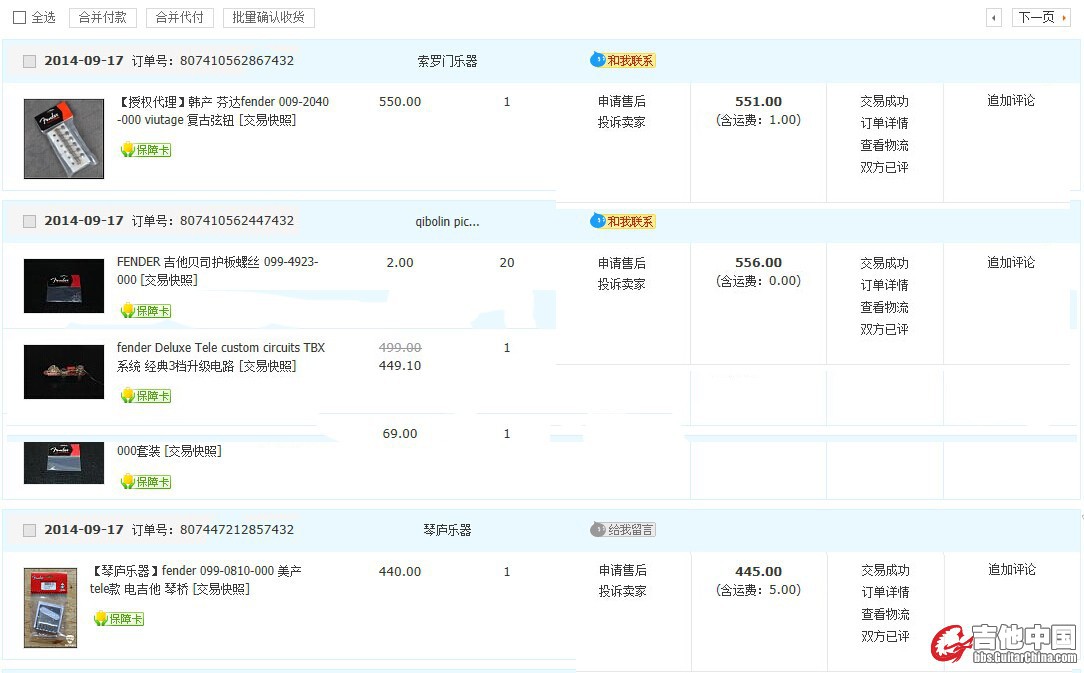Select order 807410562867432 checkbox
The width and height of the screenshot is (1084, 673).
point(29,61)
